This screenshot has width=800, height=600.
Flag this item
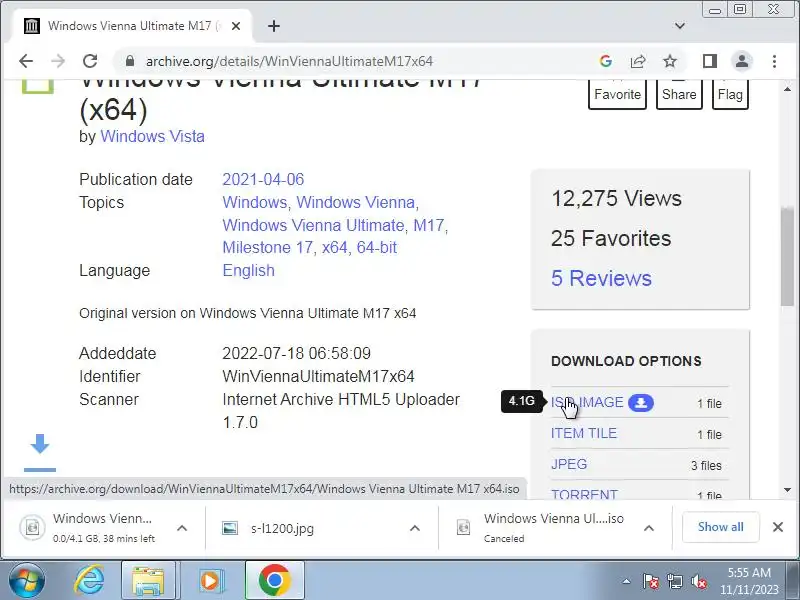[x=730, y=94]
